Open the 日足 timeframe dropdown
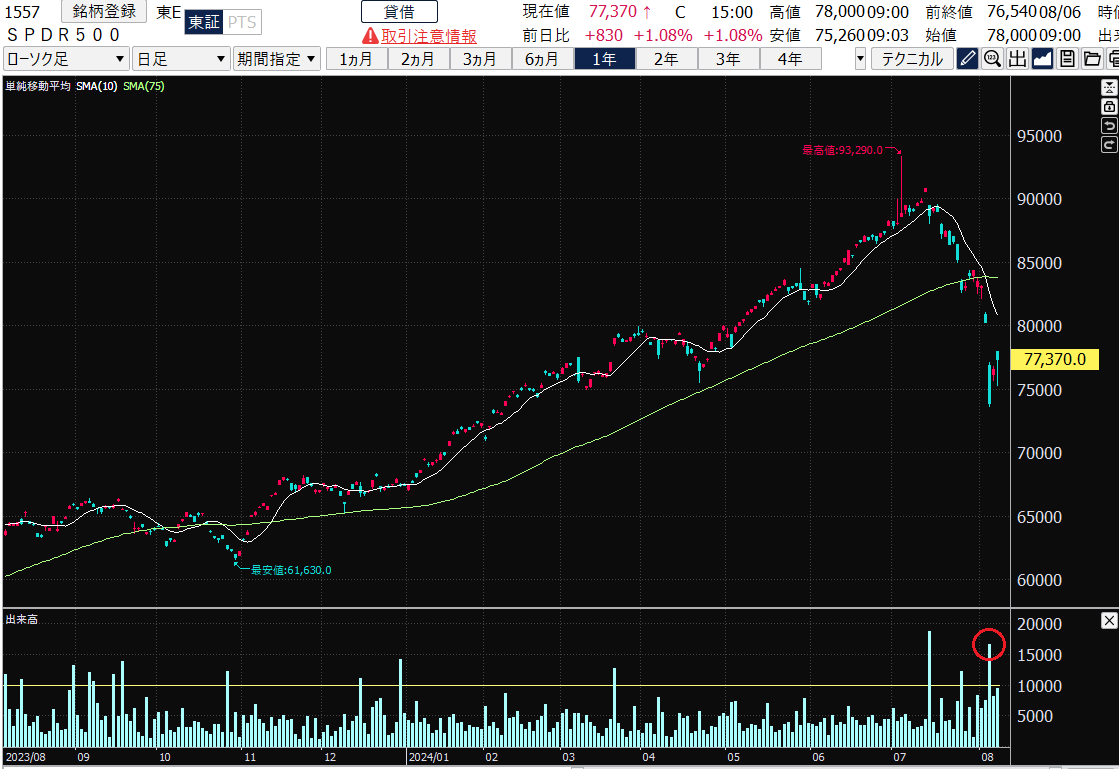Viewport: 1119px width, 769px height. point(181,58)
